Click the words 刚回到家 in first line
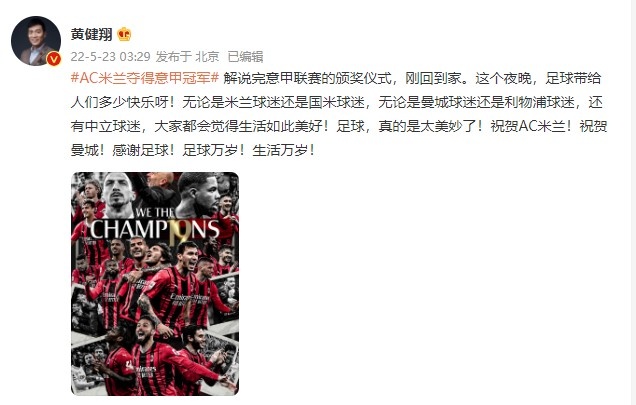Screen dimensions: 636x405 coord(433,78)
